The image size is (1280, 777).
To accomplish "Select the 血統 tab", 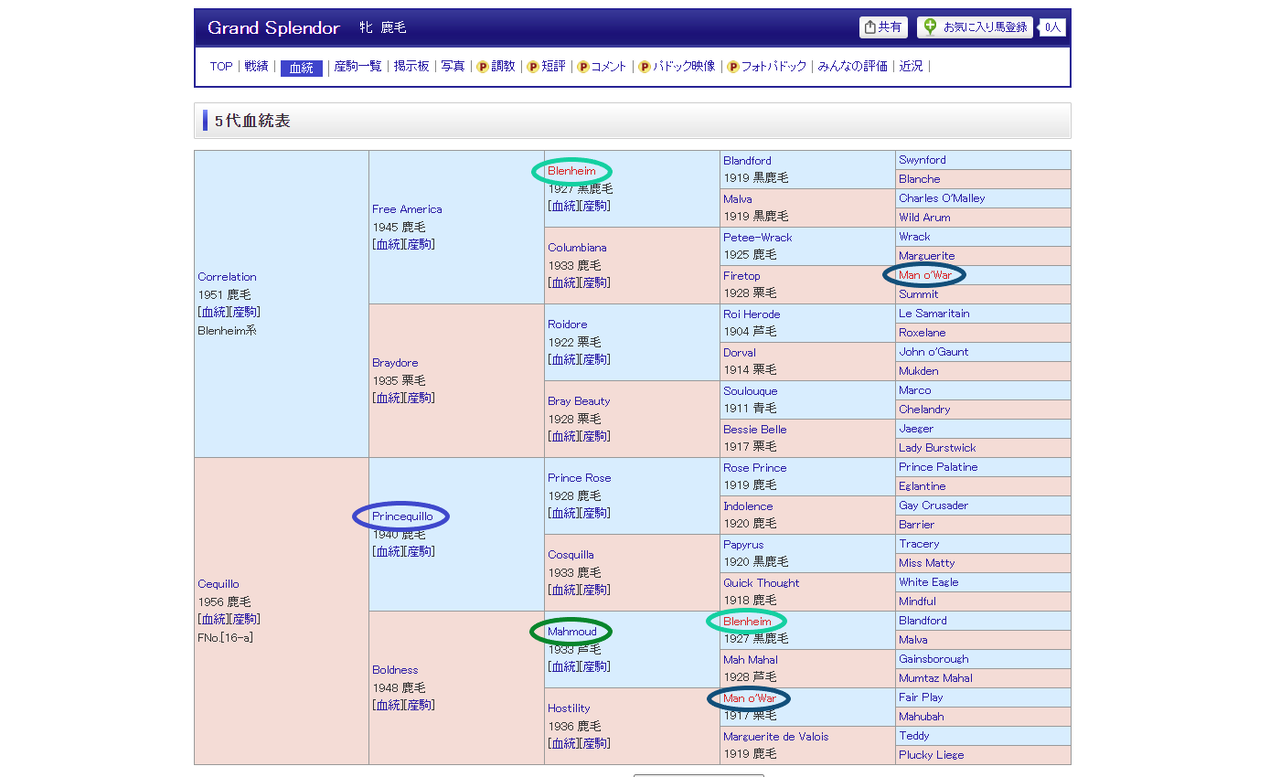I will [301, 68].
